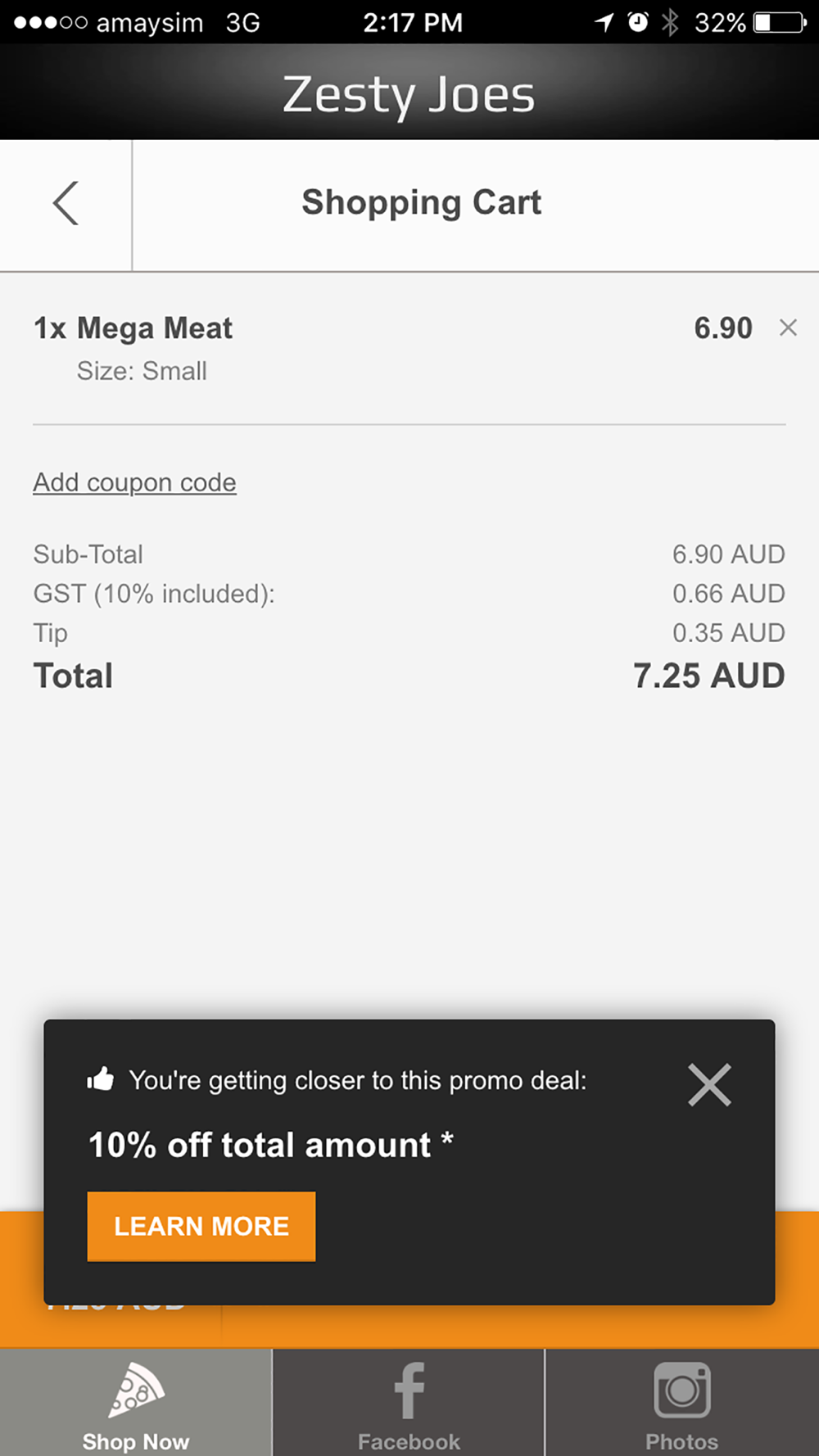Open the camera Photos icon tab
This screenshot has width=819, height=1456.
pos(682,1390)
